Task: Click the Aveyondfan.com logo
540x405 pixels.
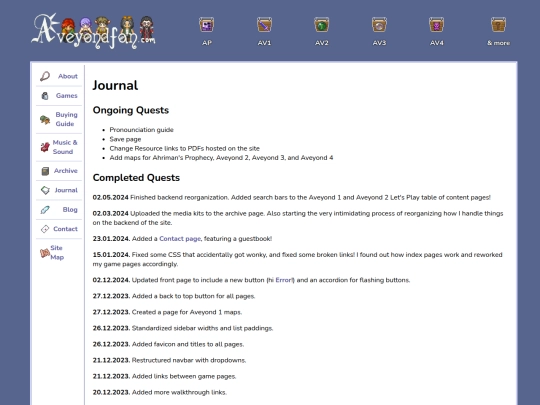Action: coord(93,31)
